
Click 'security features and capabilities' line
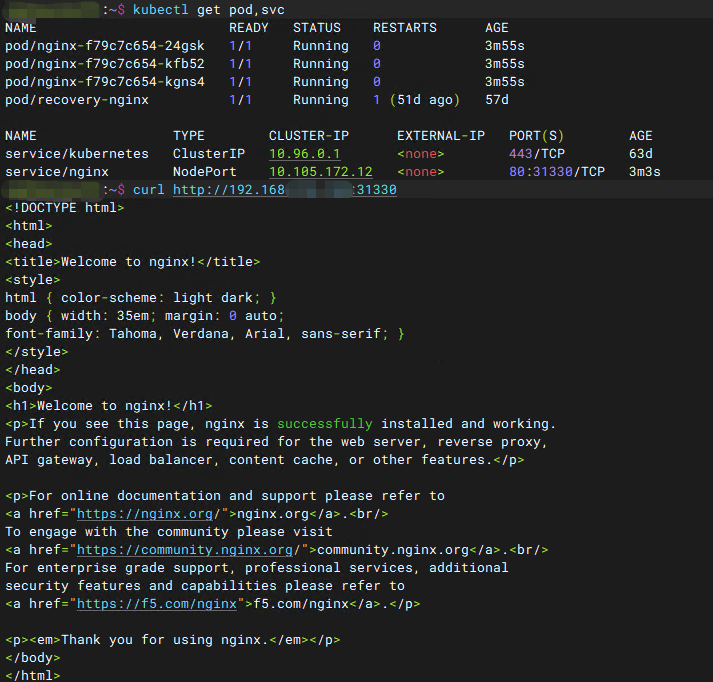coord(205,586)
